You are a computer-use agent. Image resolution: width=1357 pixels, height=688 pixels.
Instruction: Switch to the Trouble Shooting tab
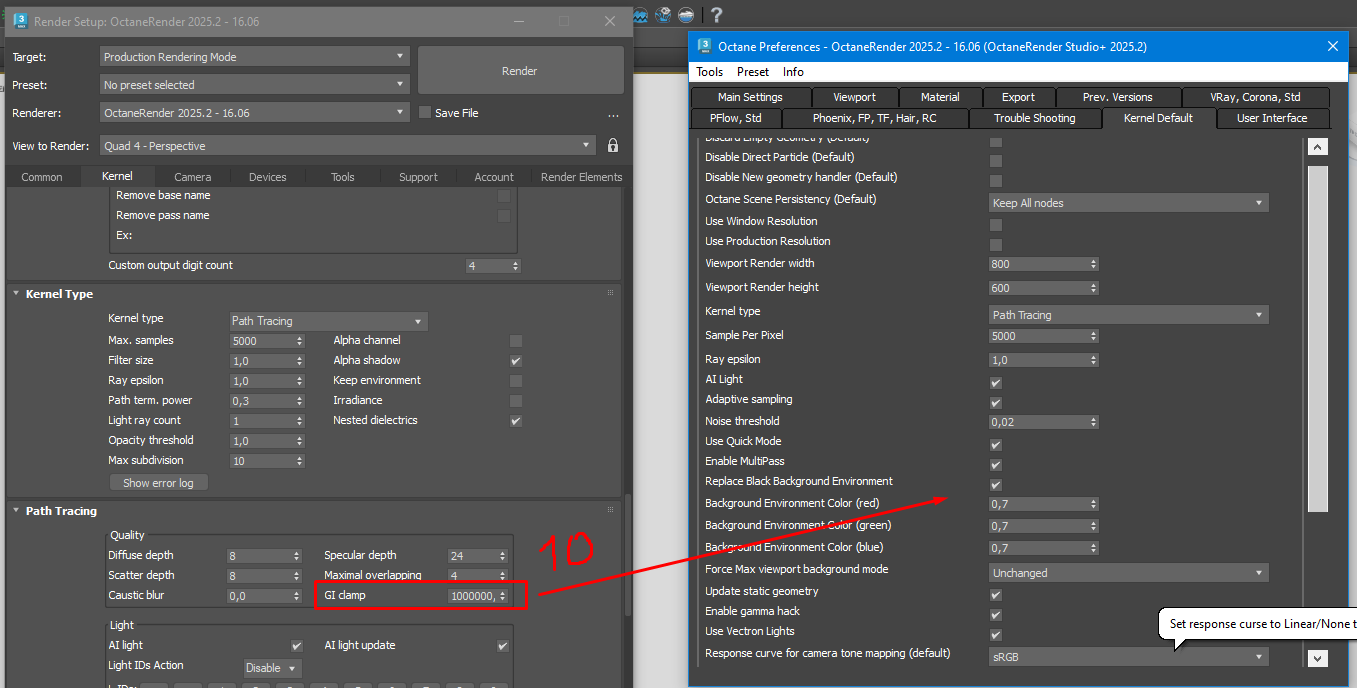coord(1035,118)
